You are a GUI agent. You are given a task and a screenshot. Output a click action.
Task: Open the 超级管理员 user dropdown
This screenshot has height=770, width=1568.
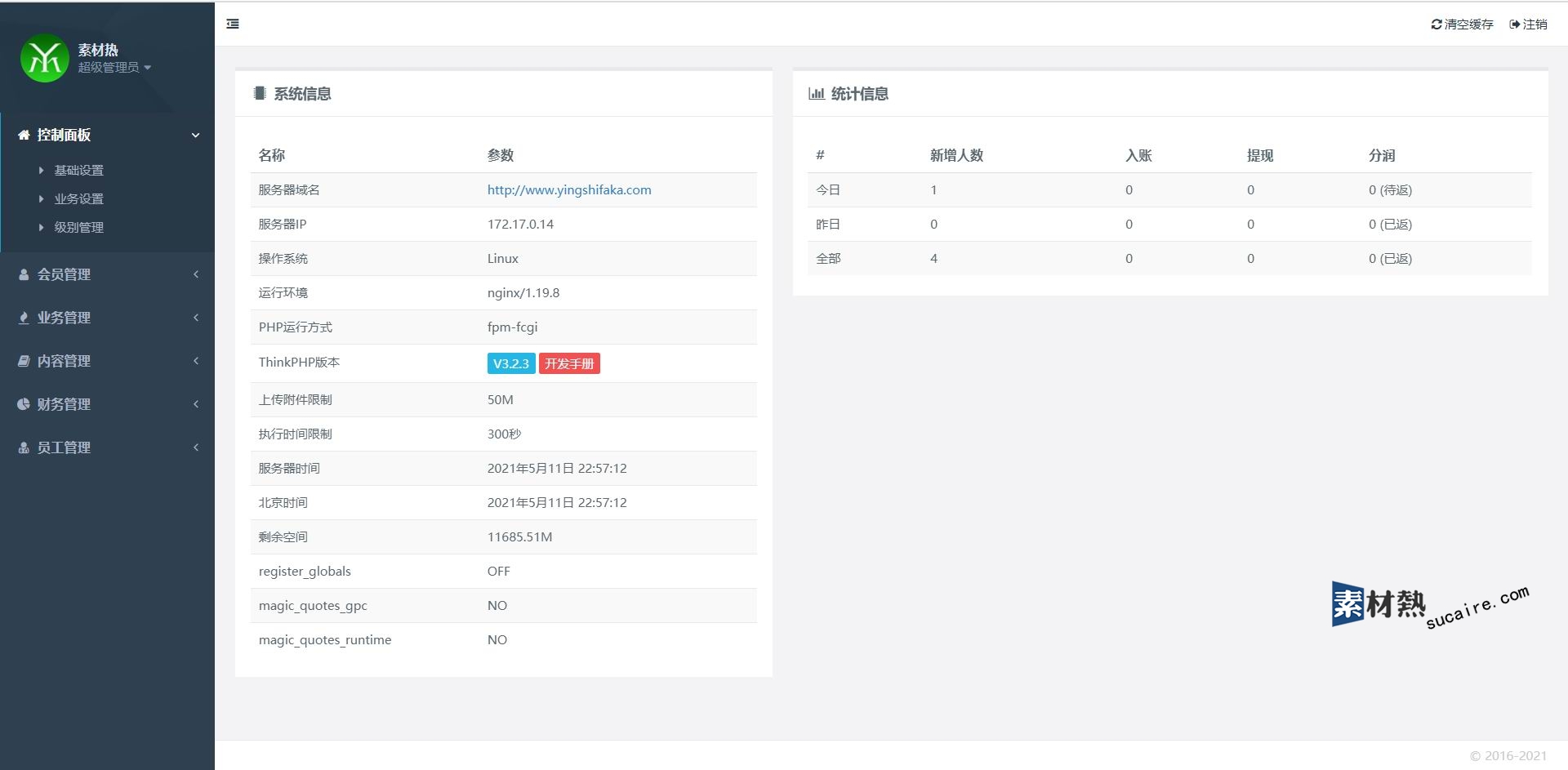(114, 67)
